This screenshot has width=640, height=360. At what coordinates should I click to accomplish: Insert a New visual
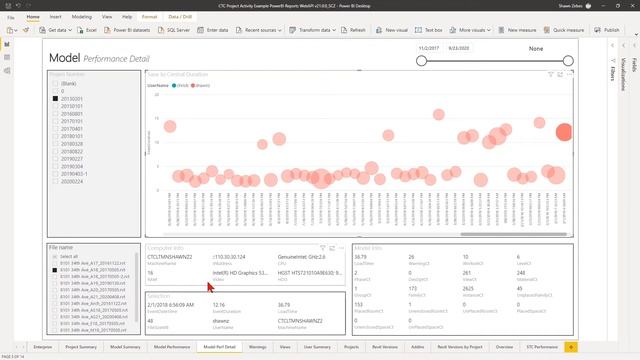tap(391, 30)
